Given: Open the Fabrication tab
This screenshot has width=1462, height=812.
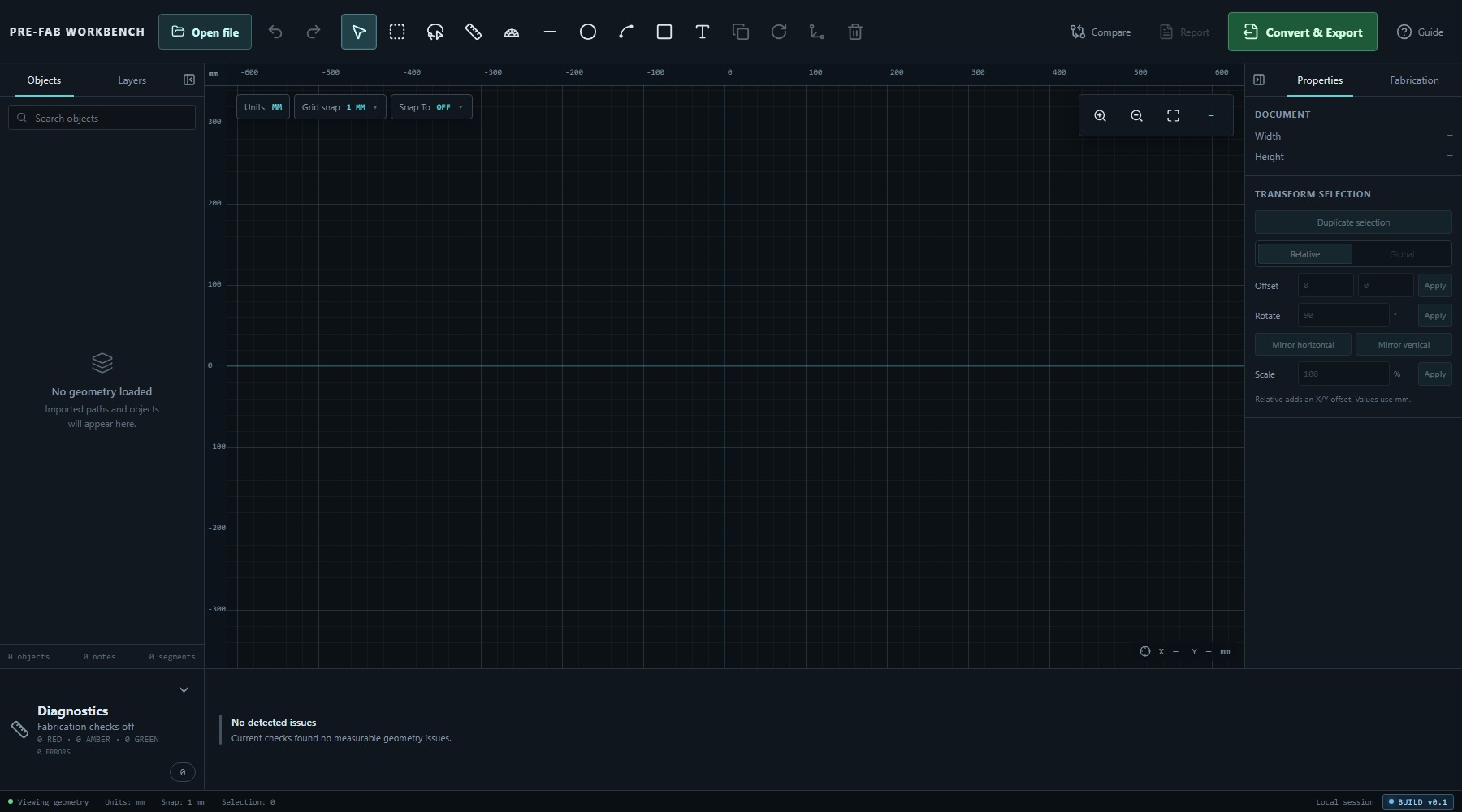Looking at the screenshot, I should [1414, 80].
